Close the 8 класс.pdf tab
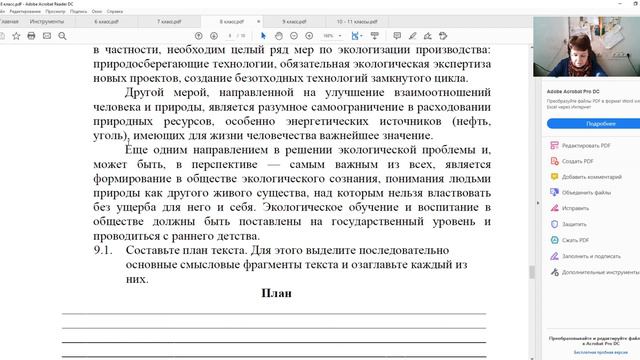Image resolution: width=640 pixels, height=360 pixels. (x=258, y=22)
